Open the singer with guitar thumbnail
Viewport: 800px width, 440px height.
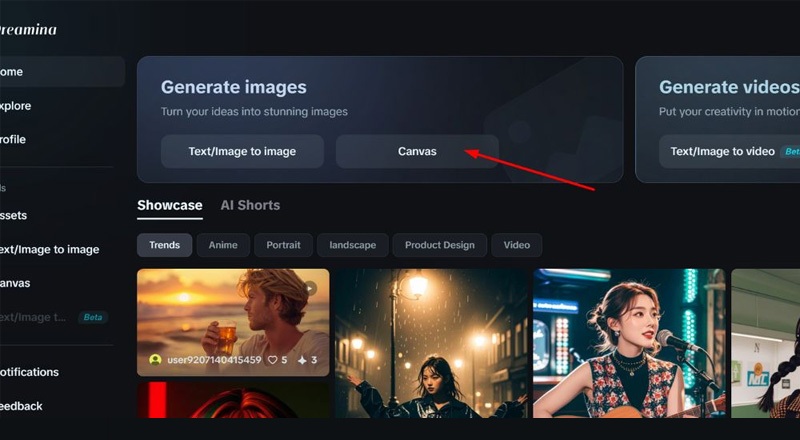(628, 345)
